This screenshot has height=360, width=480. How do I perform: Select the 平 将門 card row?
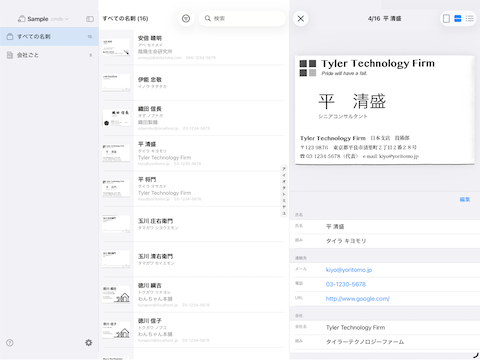click(193, 189)
